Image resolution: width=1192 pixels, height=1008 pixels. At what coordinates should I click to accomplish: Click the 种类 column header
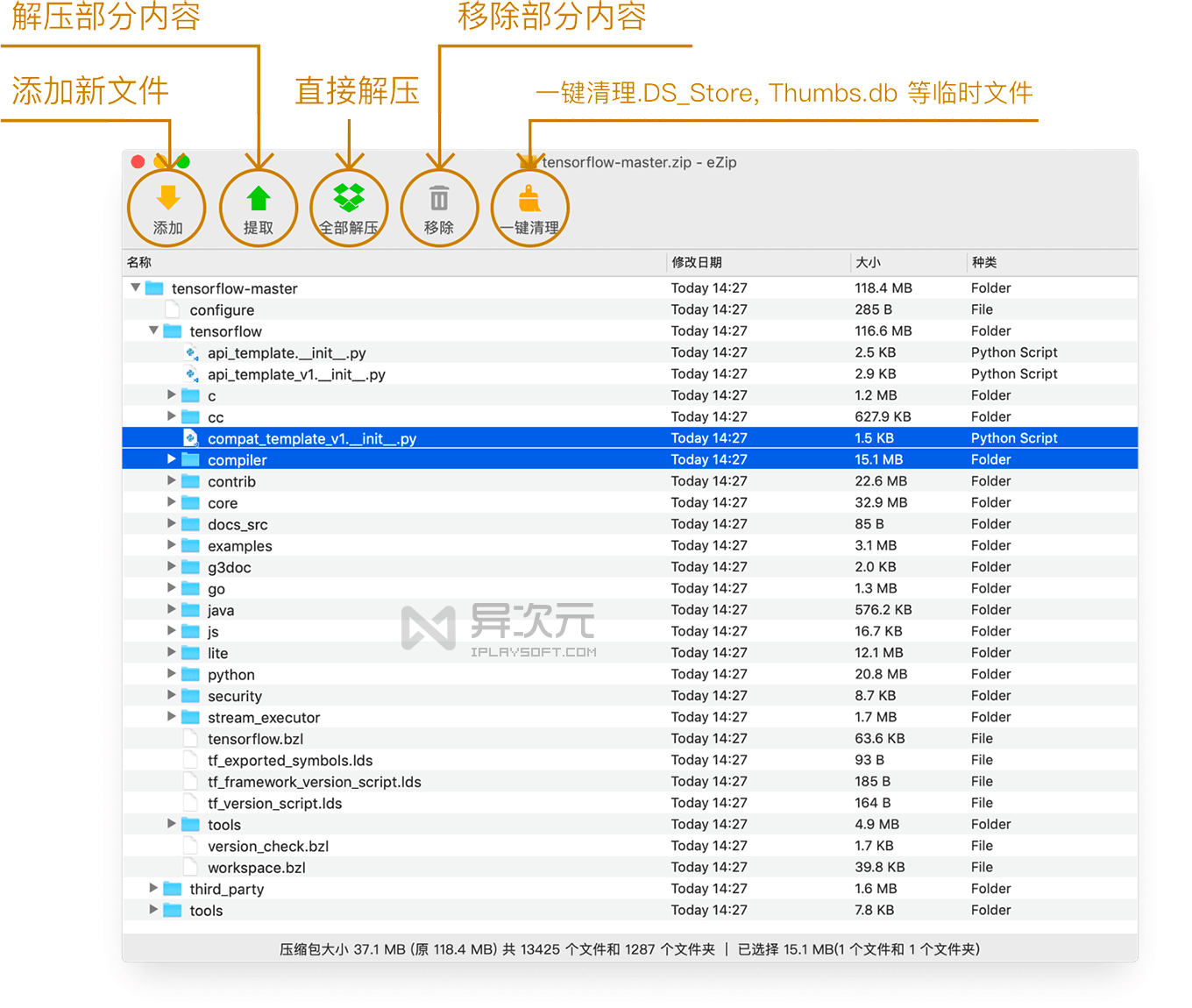coord(986,262)
